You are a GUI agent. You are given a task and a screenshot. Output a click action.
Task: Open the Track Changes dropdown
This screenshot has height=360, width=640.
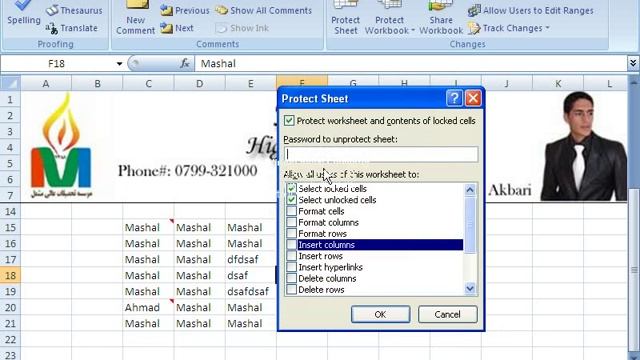(509, 28)
